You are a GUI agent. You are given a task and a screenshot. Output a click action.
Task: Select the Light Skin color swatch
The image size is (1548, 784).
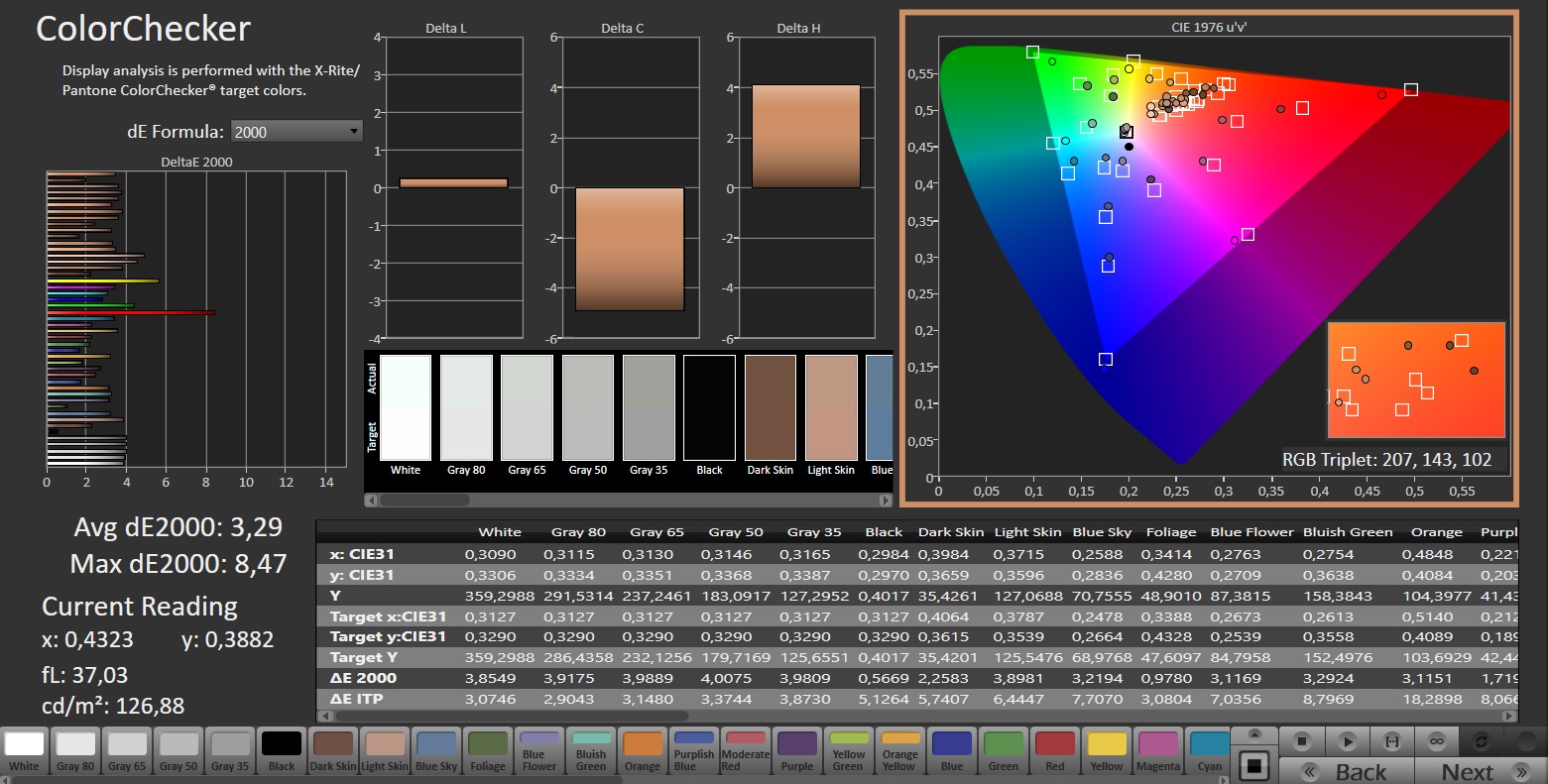tap(384, 749)
